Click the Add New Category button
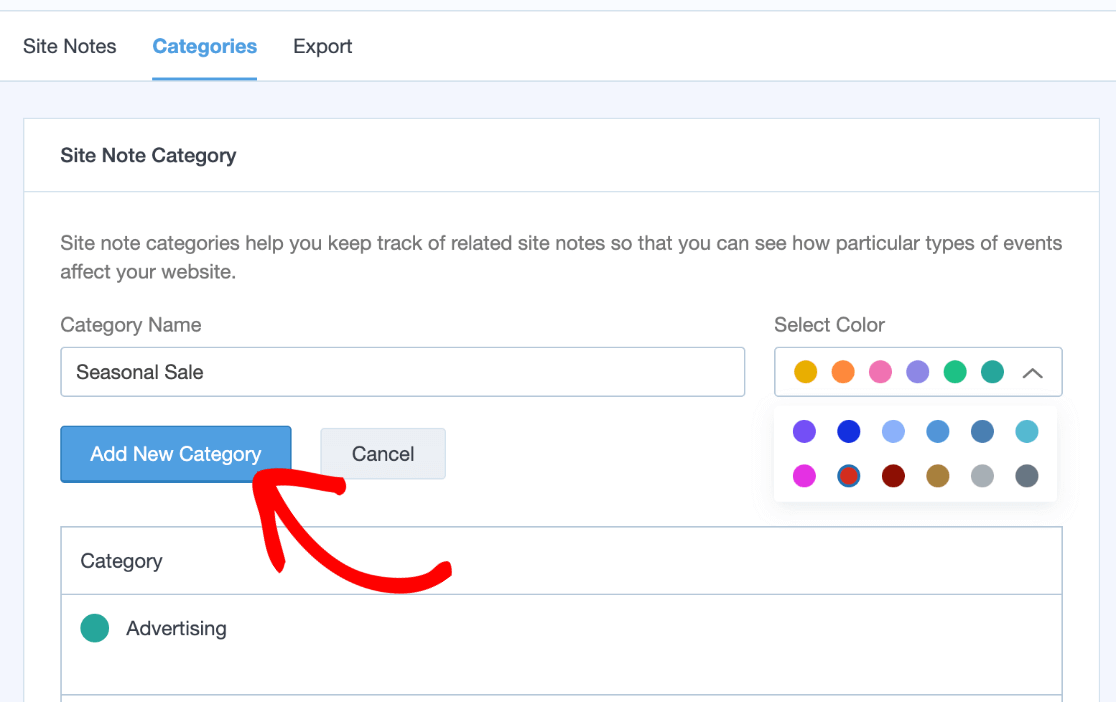The width and height of the screenshot is (1116, 702). pos(175,453)
